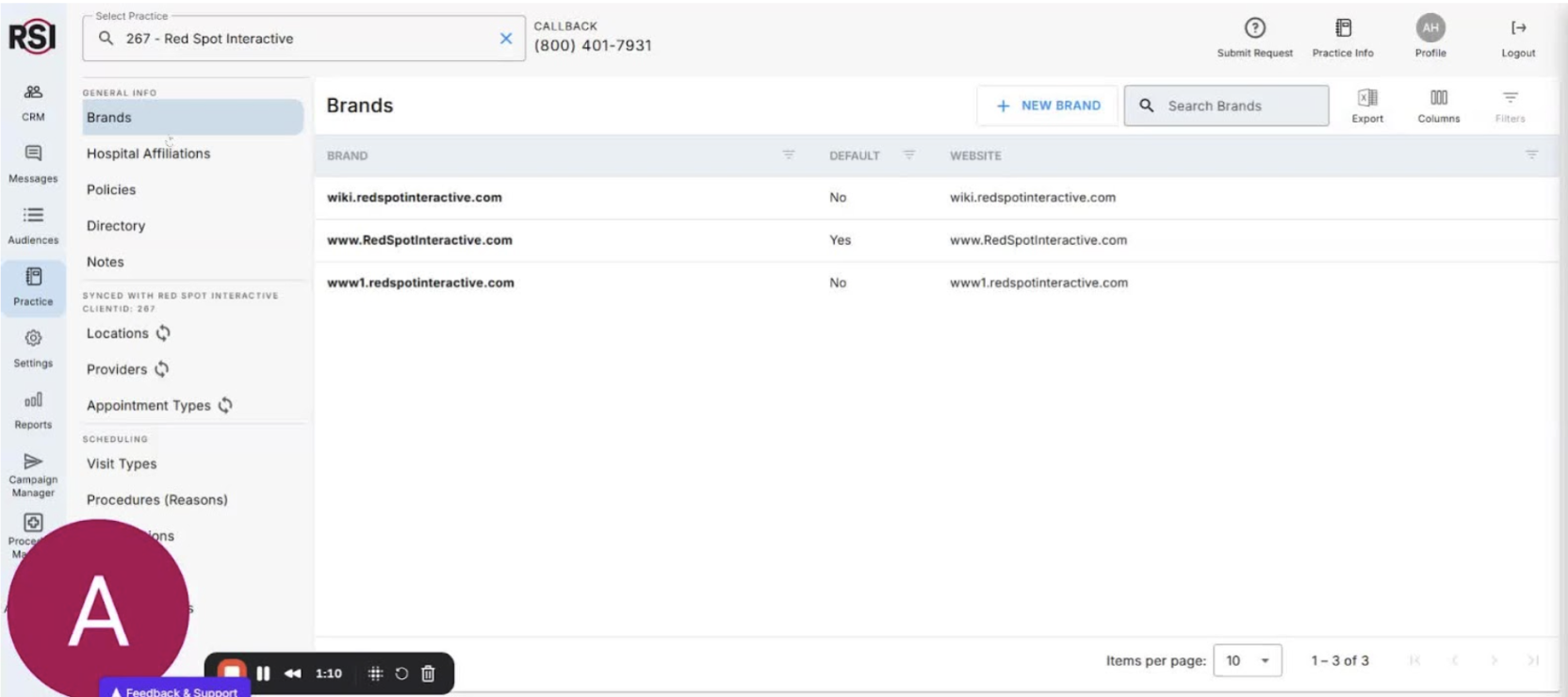Image resolution: width=1568 pixels, height=697 pixels.
Task: Open Reports from the sidebar
Action: (x=33, y=410)
